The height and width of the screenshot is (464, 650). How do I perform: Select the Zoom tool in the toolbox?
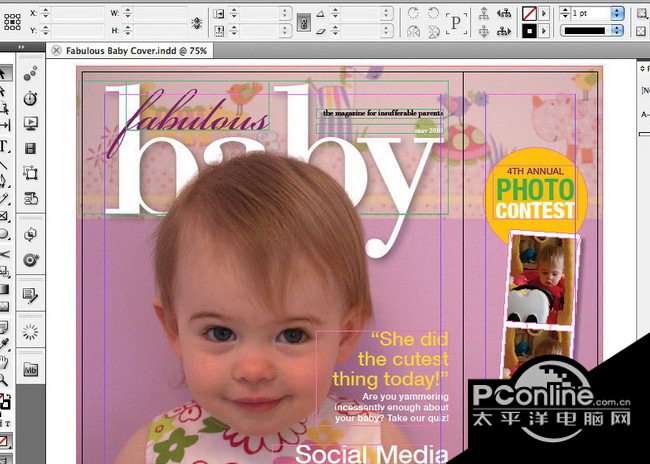[x=5, y=379]
